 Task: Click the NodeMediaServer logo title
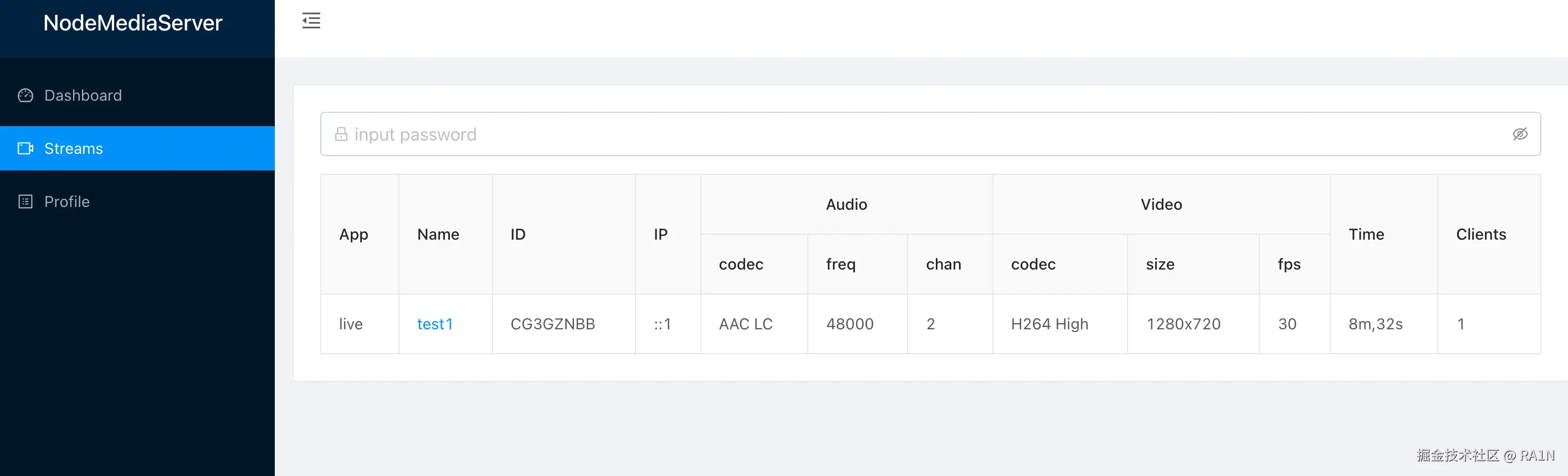132,23
